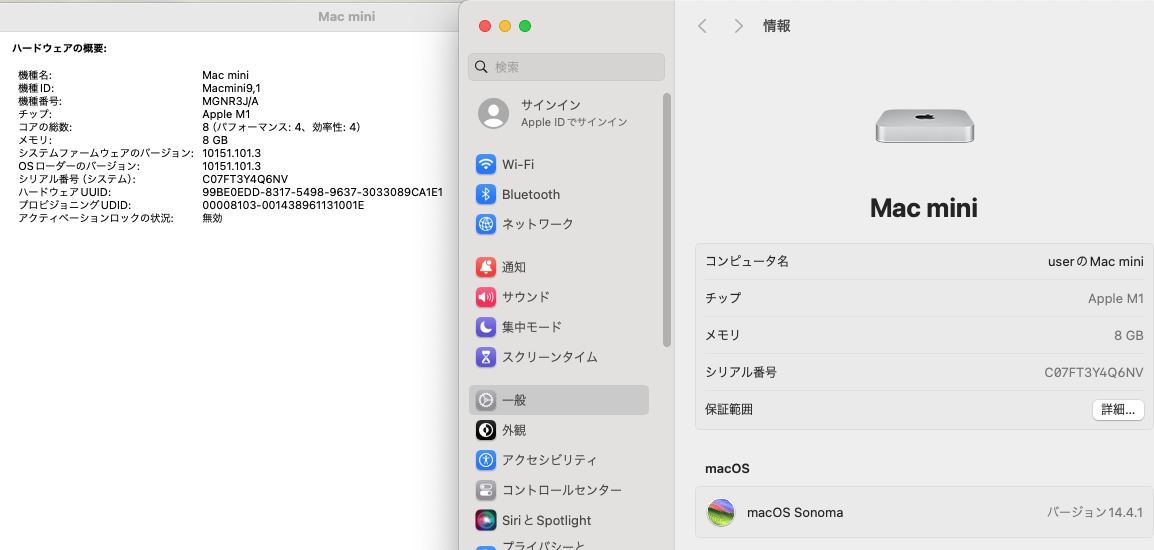Click 機種名 Mac mini value in report
The width and height of the screenshot is (1154, 550).
[x=225, y=75]
